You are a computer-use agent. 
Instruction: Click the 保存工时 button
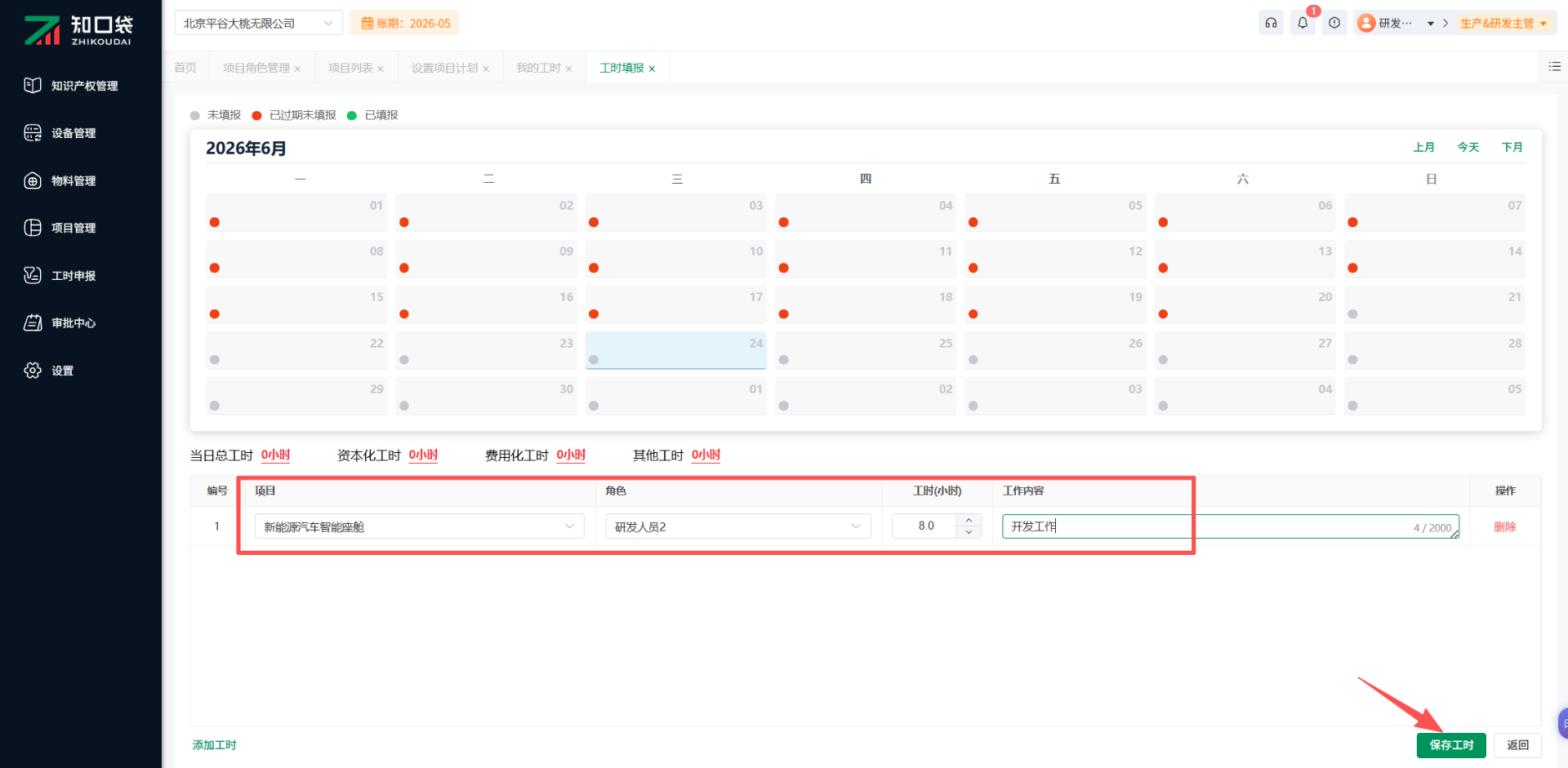1451,745
